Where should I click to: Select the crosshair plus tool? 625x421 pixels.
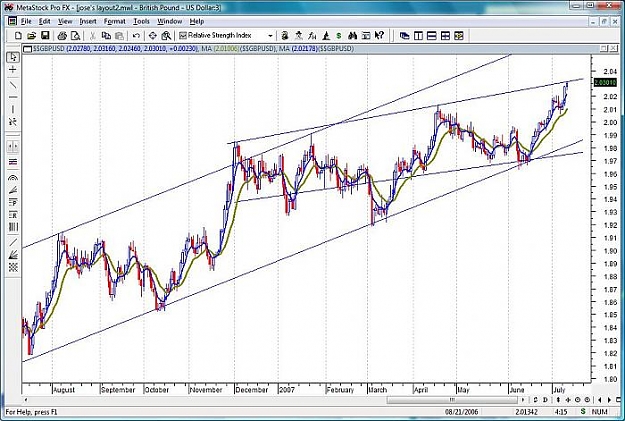(13, 70)
